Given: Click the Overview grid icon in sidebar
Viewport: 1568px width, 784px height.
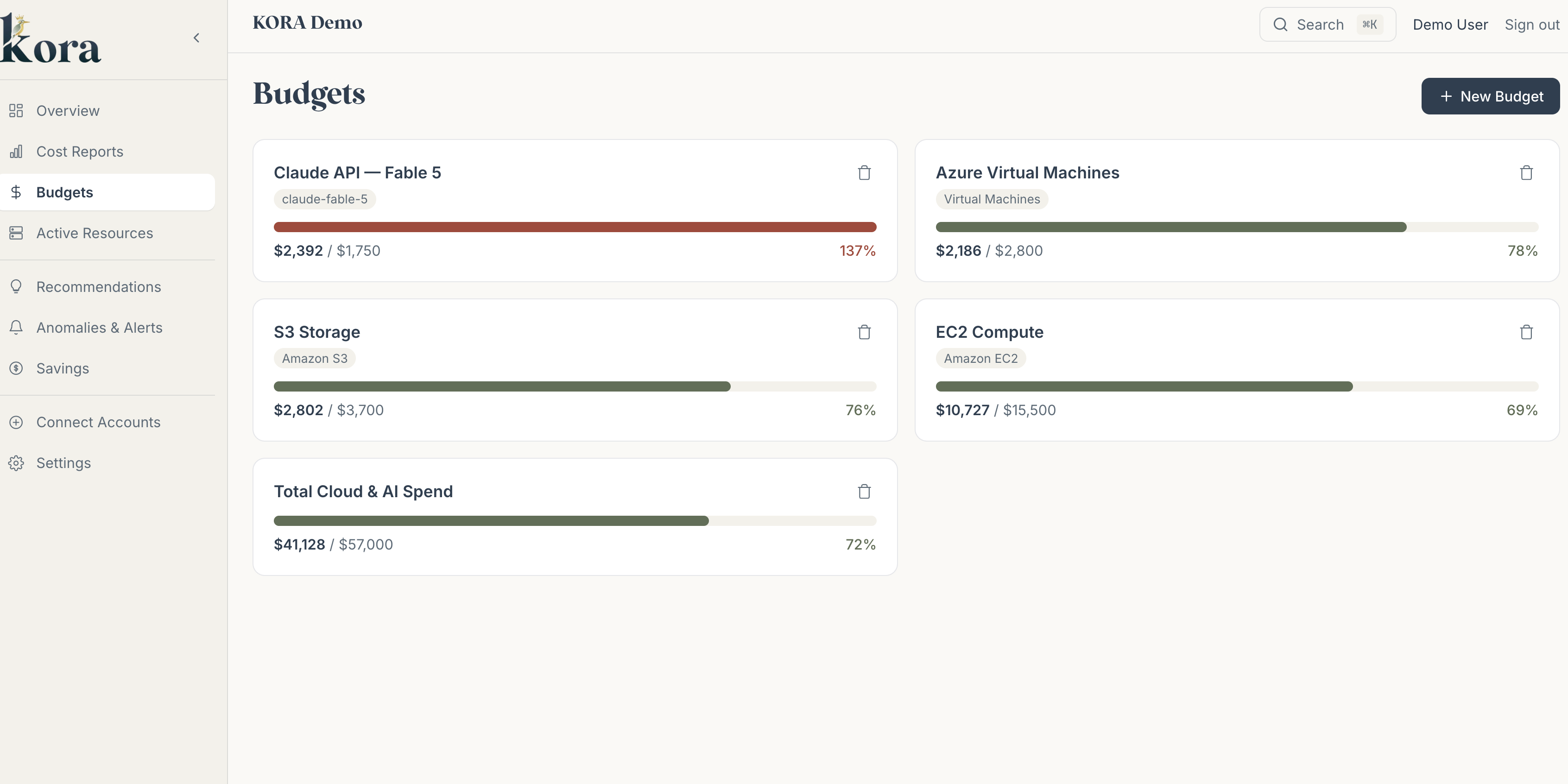Looking at the screenshot, I should (16, 111).
